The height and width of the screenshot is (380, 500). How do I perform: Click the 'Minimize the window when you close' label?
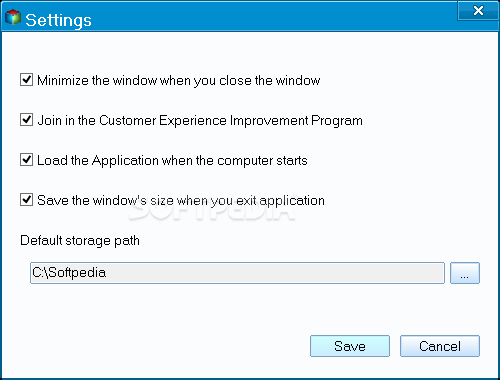coord(179,80)
